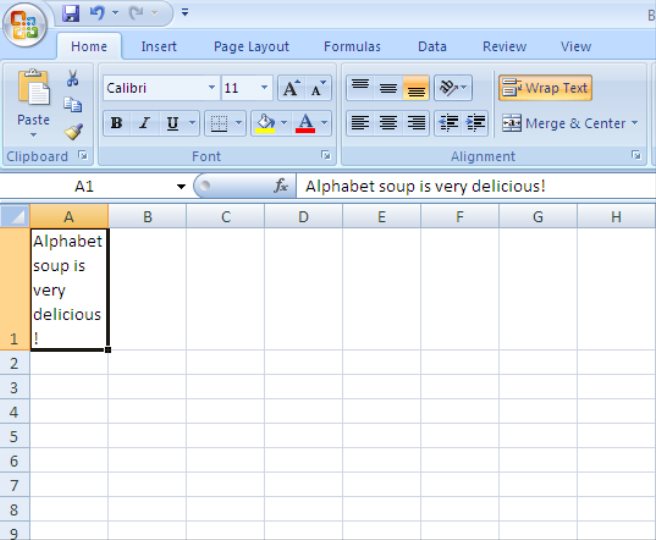The height and width of the screenshot is (540, 656).
Task: Toggle Bold formatting
Action: 117,123
